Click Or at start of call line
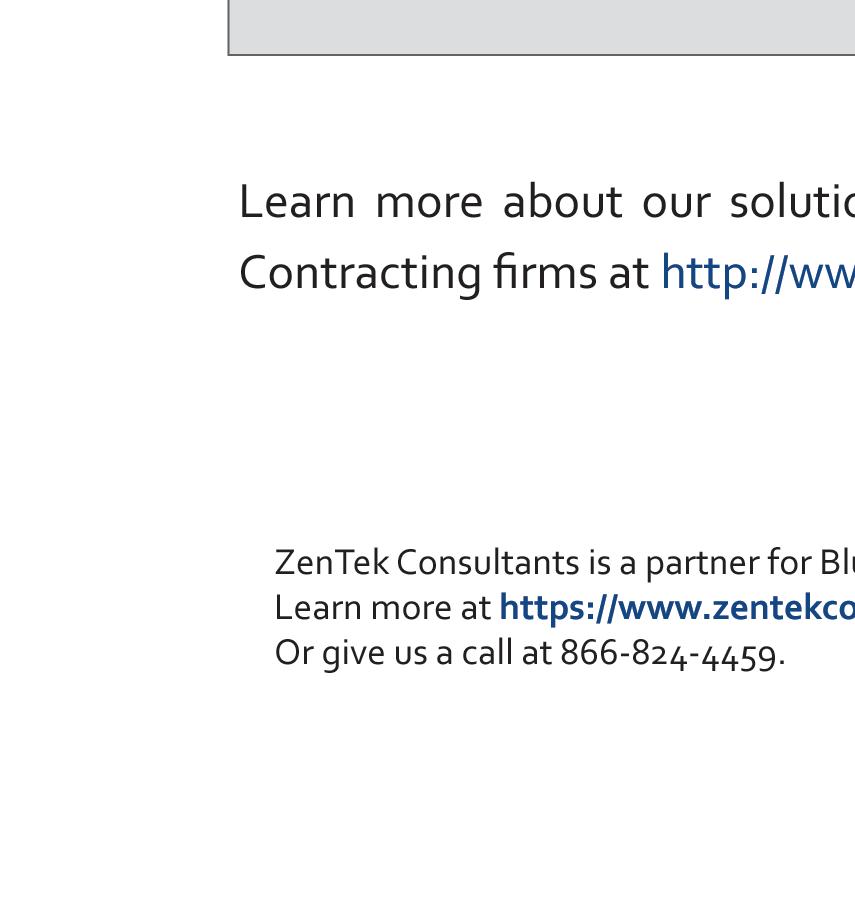Screen dimensions: 855x897 click(294, 653)
